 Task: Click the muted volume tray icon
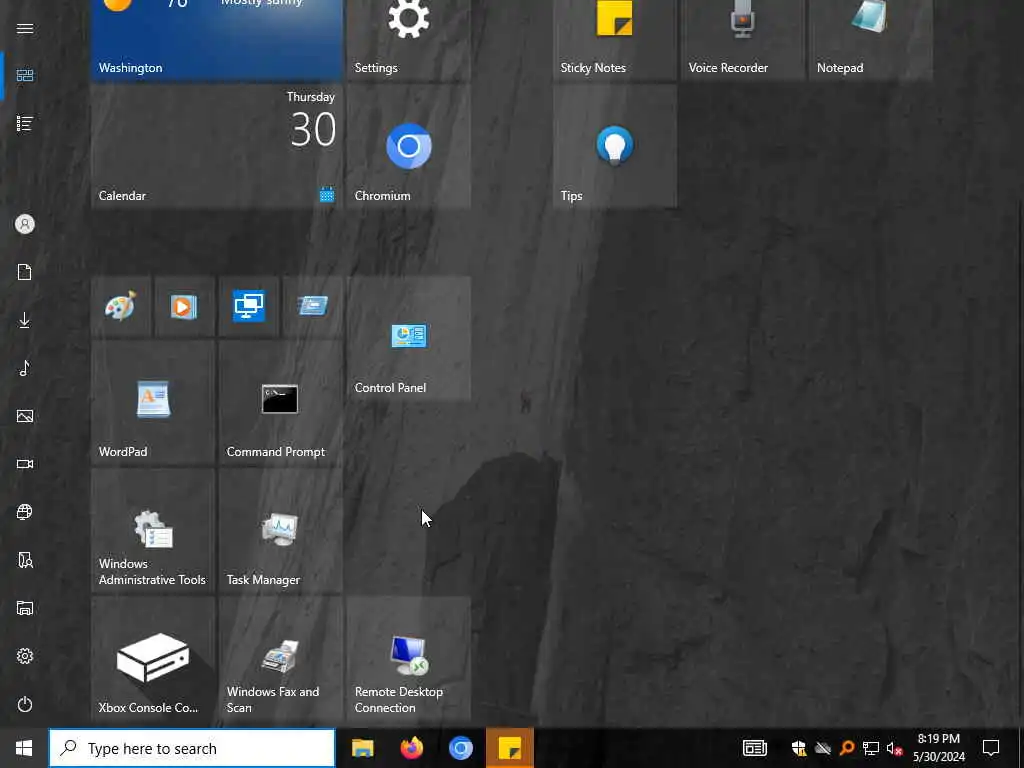(x=894, y=748)
